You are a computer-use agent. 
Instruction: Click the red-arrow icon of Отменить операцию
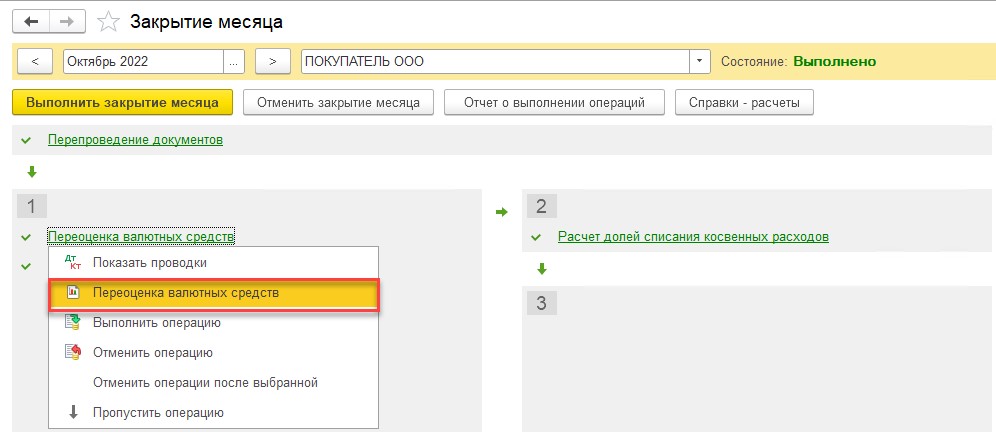coord(73,352)
